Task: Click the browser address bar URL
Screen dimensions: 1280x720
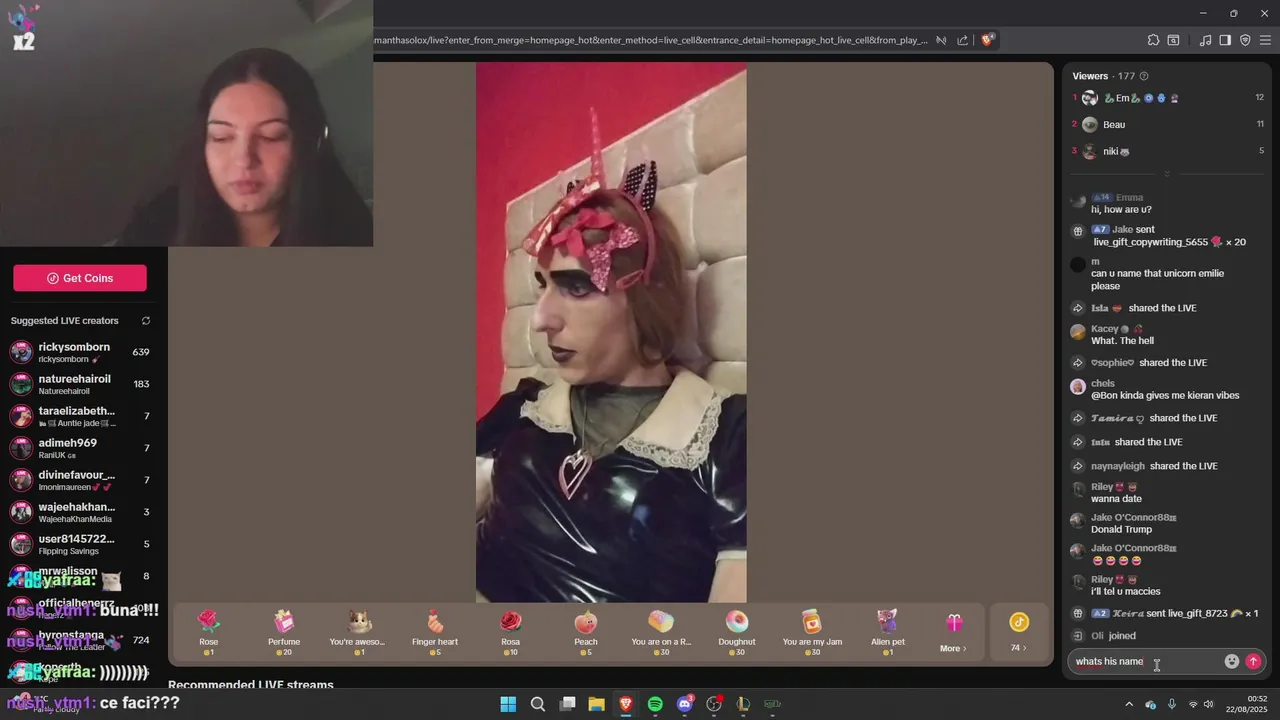Action: click(x=651, y=40)
